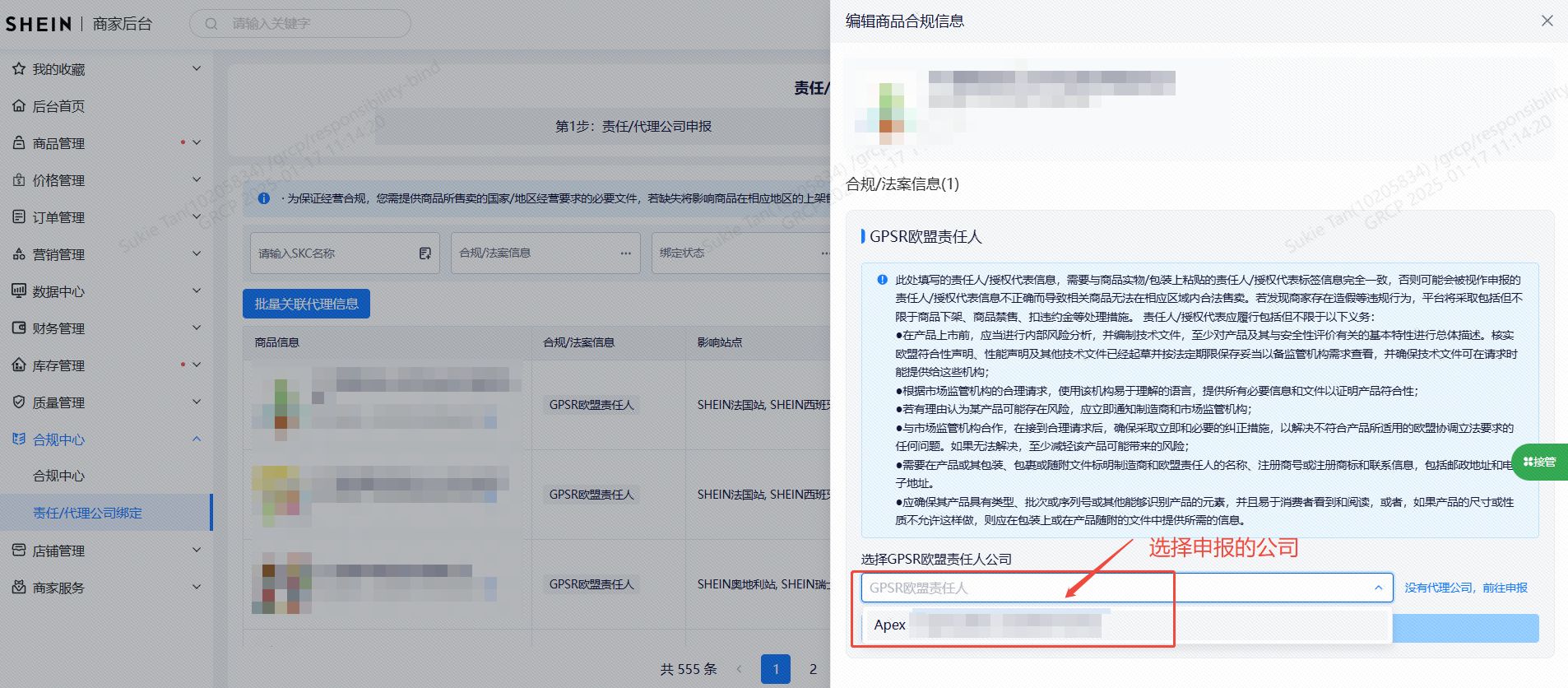
Task: Click the marketing icon beside 营销管理
Action: click(19, 254)
